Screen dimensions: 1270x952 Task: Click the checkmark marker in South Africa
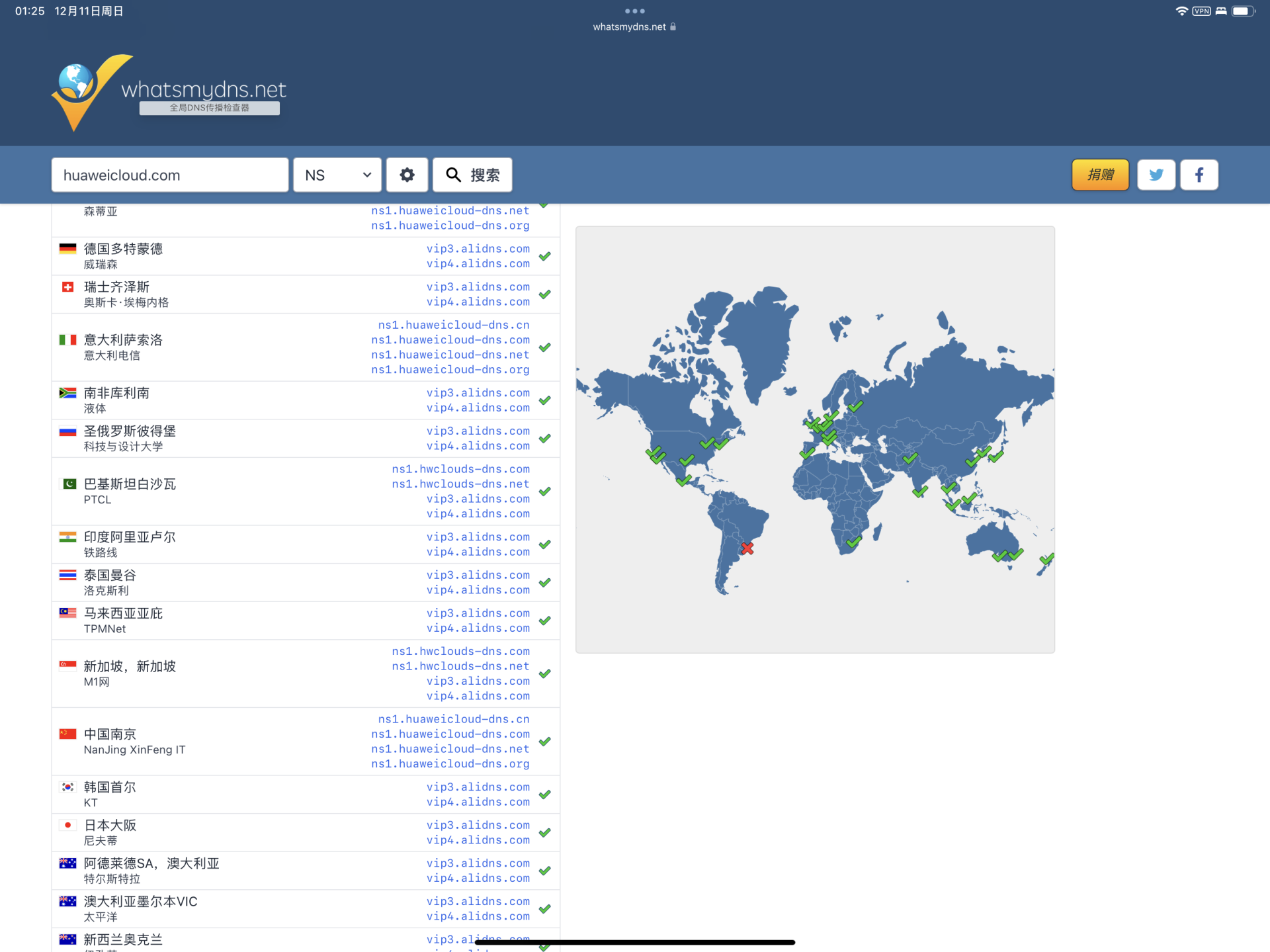click(x=854, y=542)
